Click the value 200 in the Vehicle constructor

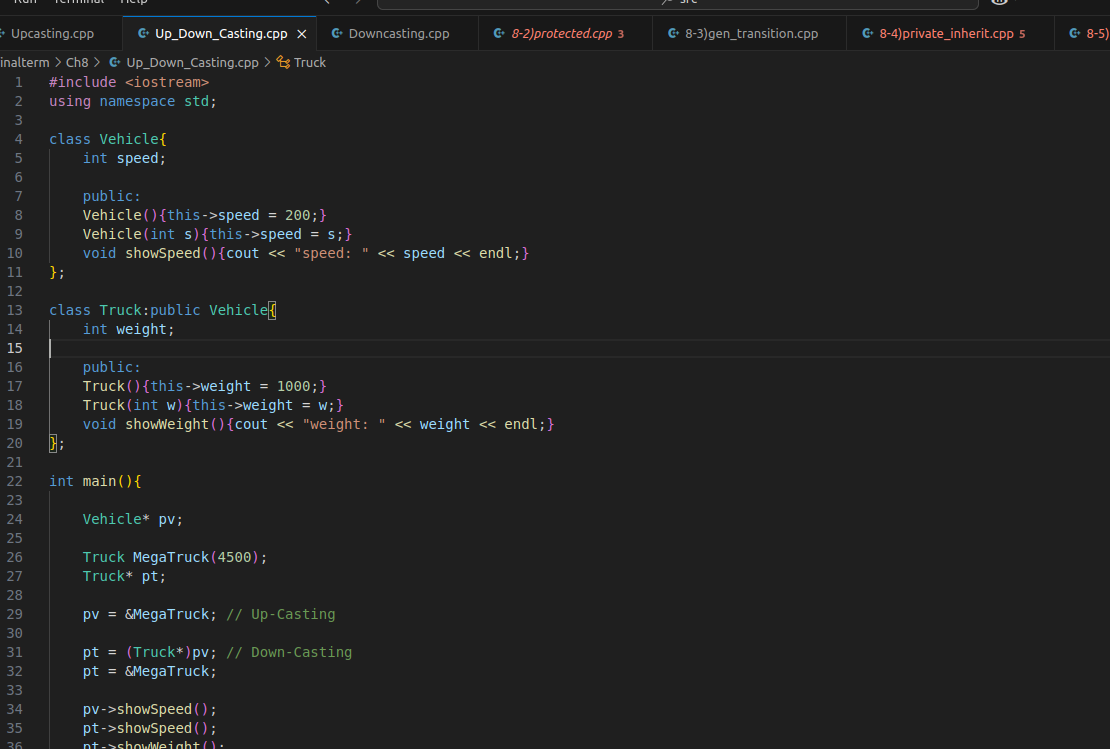(297, 215)
